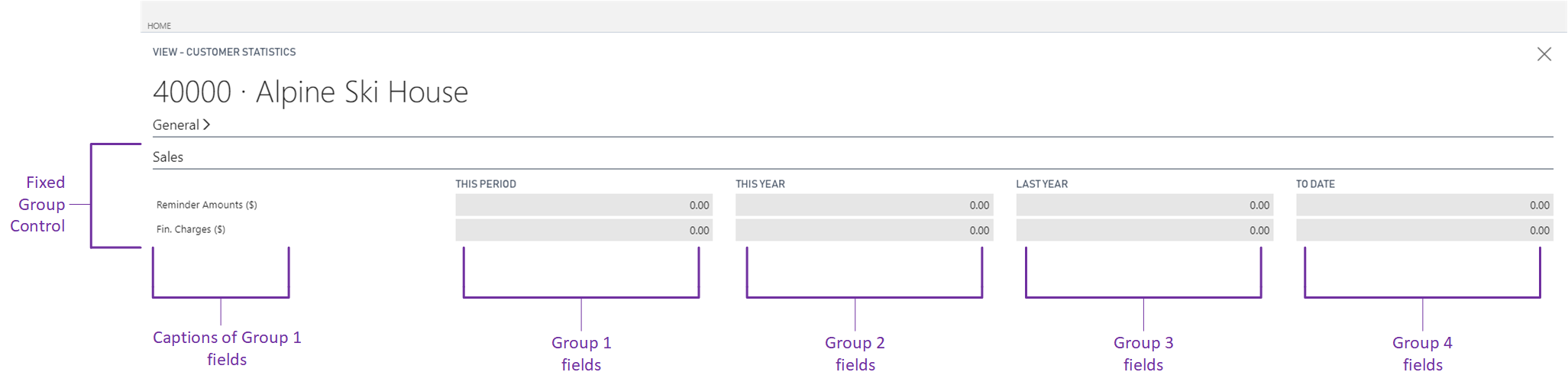Select Fin. Charges This Period field

coord(584,230)
